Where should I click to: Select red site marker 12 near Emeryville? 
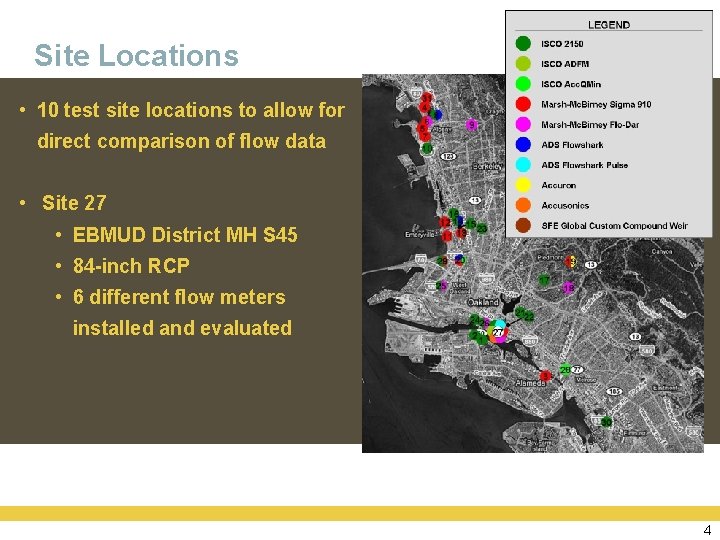point(444,223)
